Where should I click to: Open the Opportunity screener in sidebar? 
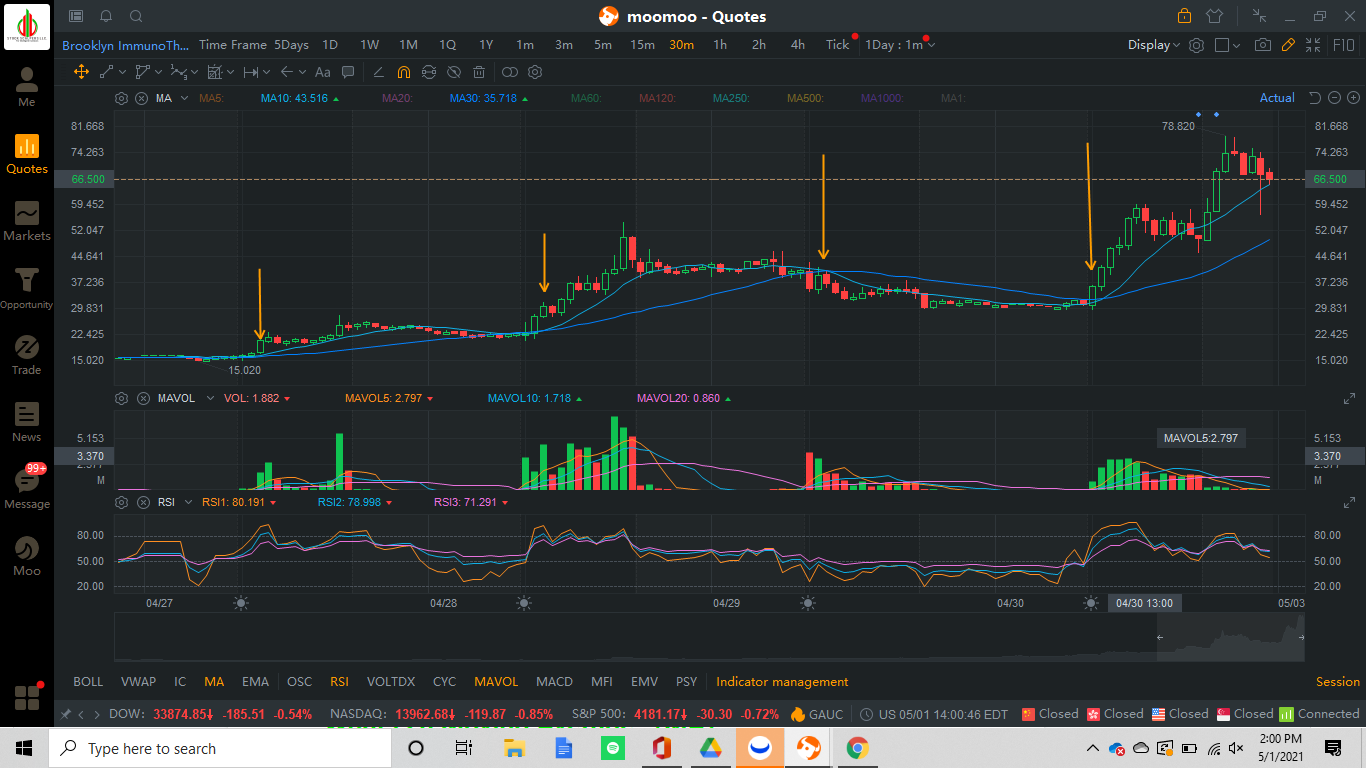[27, 288]
